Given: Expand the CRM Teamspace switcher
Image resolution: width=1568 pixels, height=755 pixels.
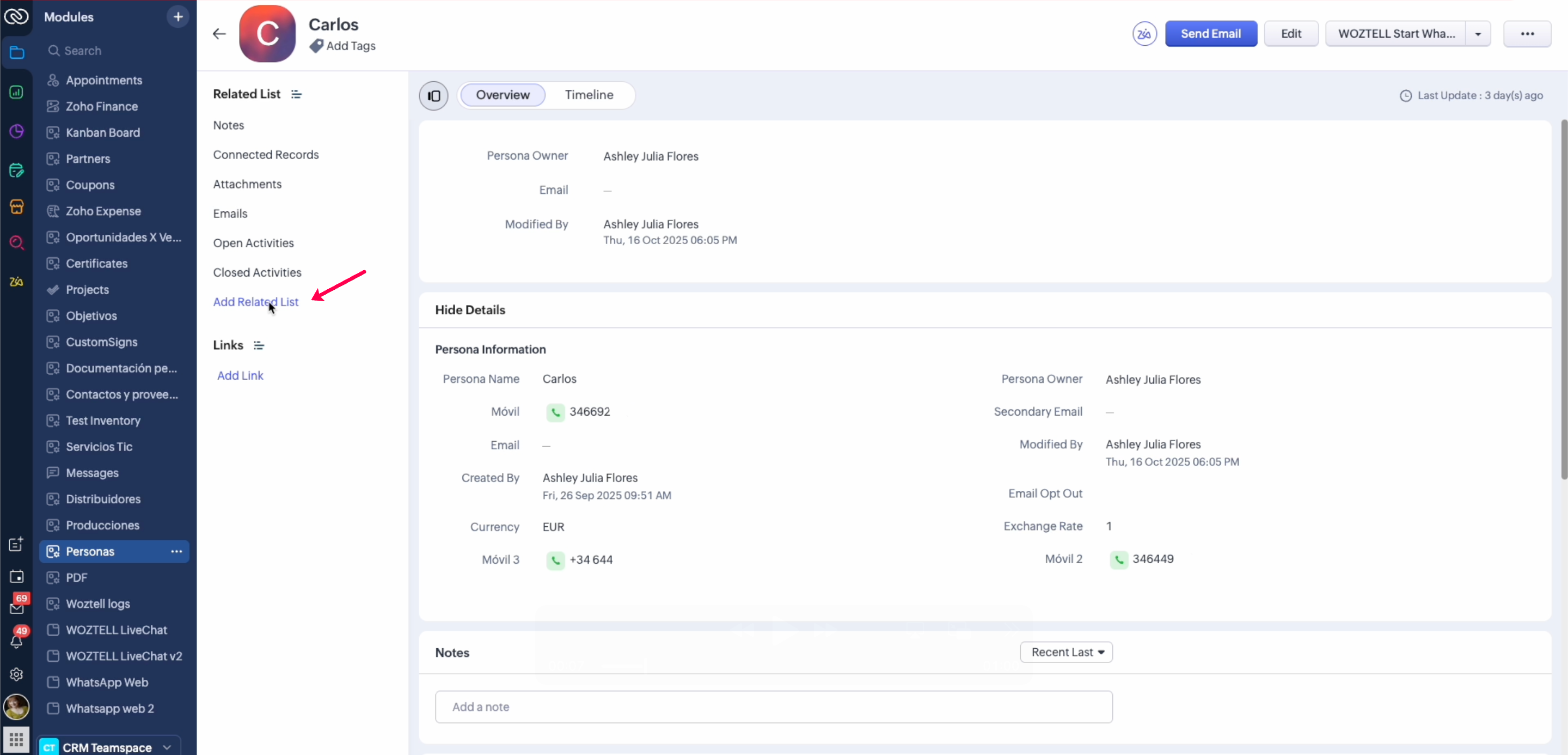Looking at the screenshot, I should [167, 747].
